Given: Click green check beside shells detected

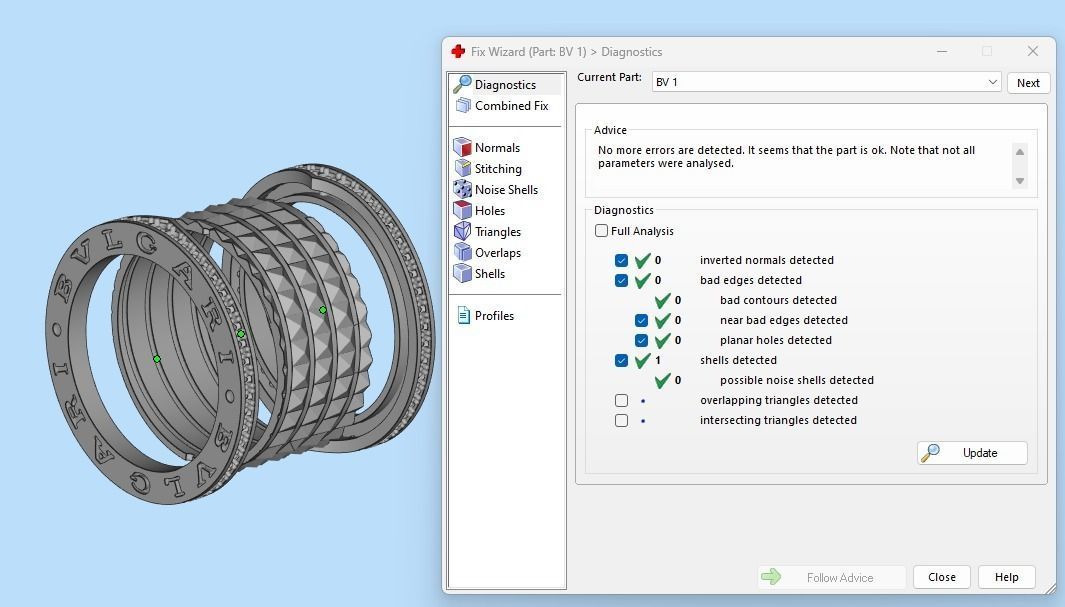Looking at the screenshot, I should tap(643, 360).
